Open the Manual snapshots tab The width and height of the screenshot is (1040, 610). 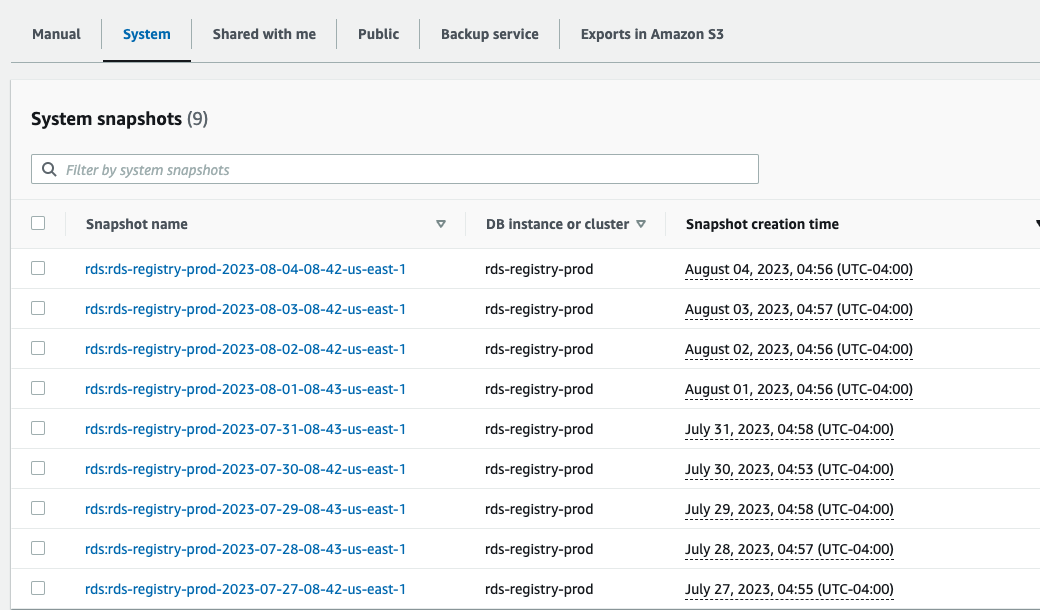click(56, 34)
